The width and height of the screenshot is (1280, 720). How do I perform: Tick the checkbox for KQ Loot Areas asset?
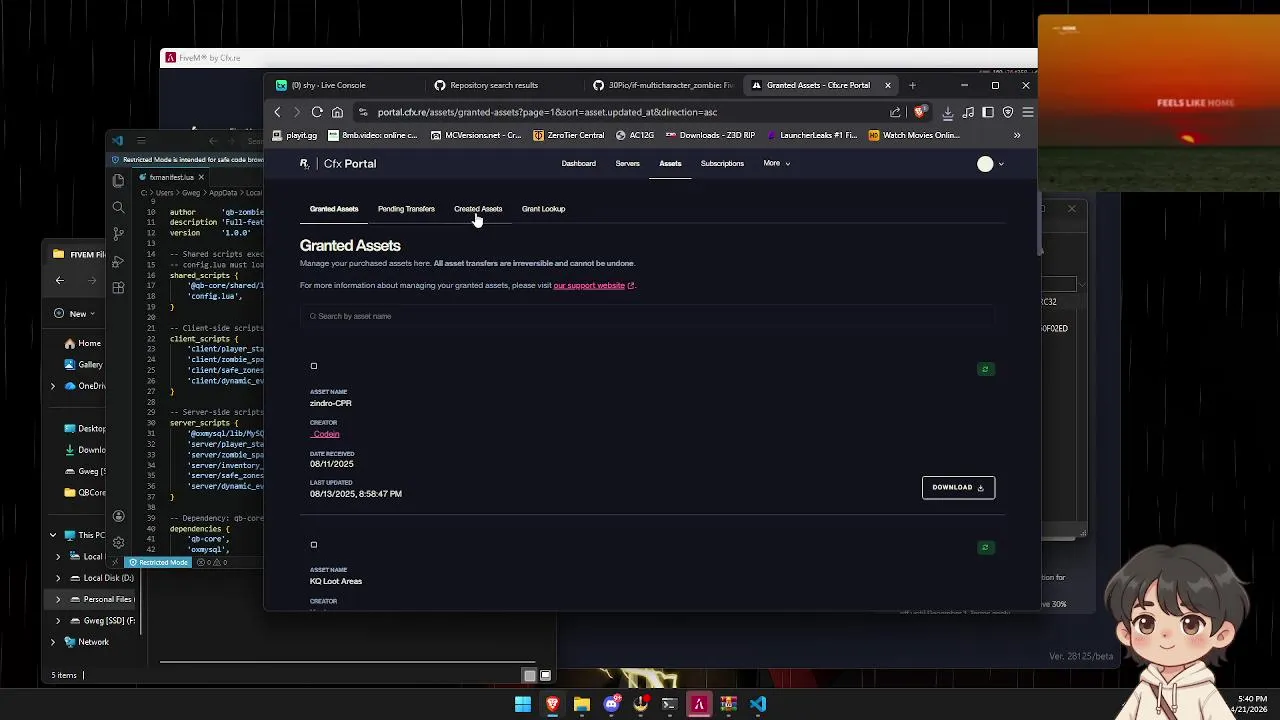[314, 545]
